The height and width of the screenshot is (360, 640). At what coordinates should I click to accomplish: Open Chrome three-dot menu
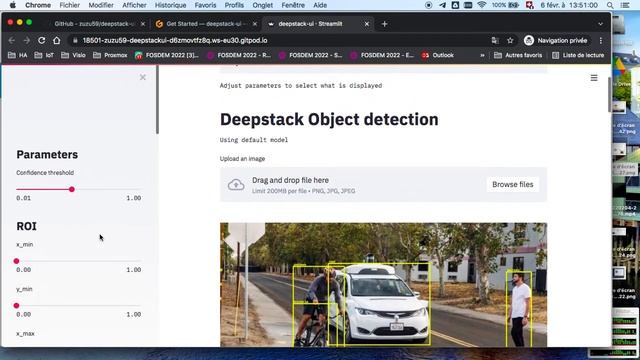[601, 40]
